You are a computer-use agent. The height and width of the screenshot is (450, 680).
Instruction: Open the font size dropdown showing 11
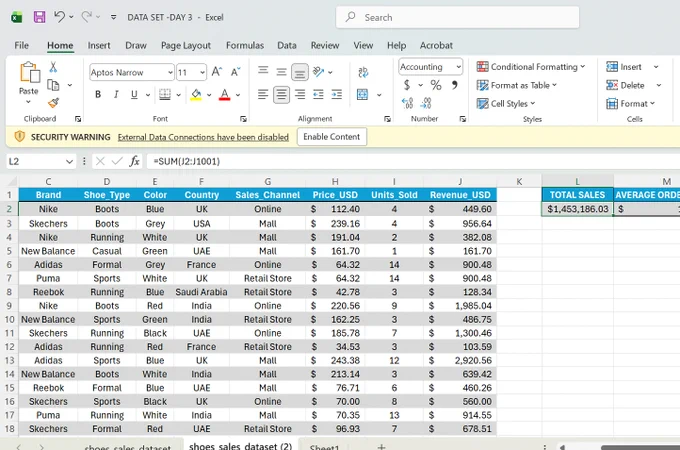click(x=203, y=72)
